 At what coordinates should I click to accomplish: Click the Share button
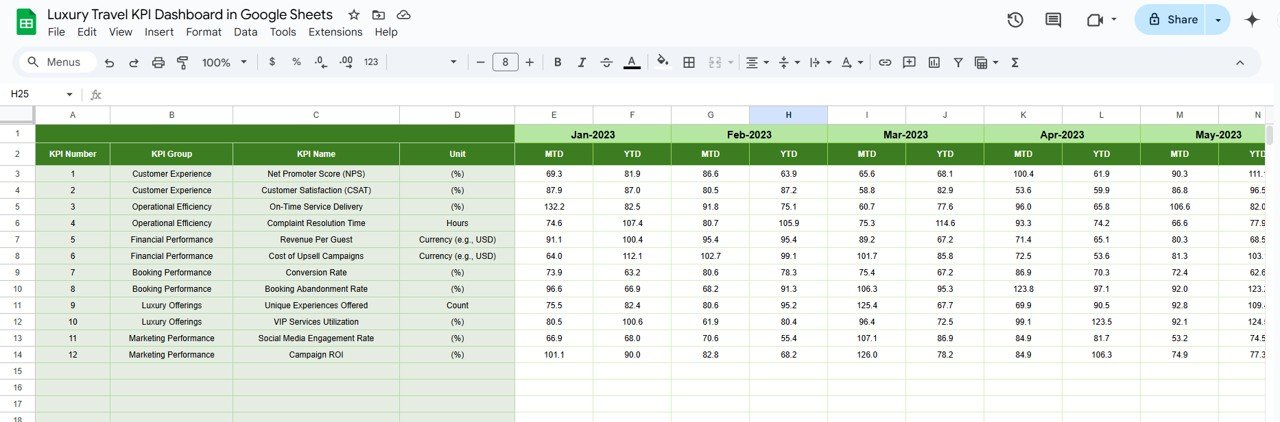pos(1170,20)
